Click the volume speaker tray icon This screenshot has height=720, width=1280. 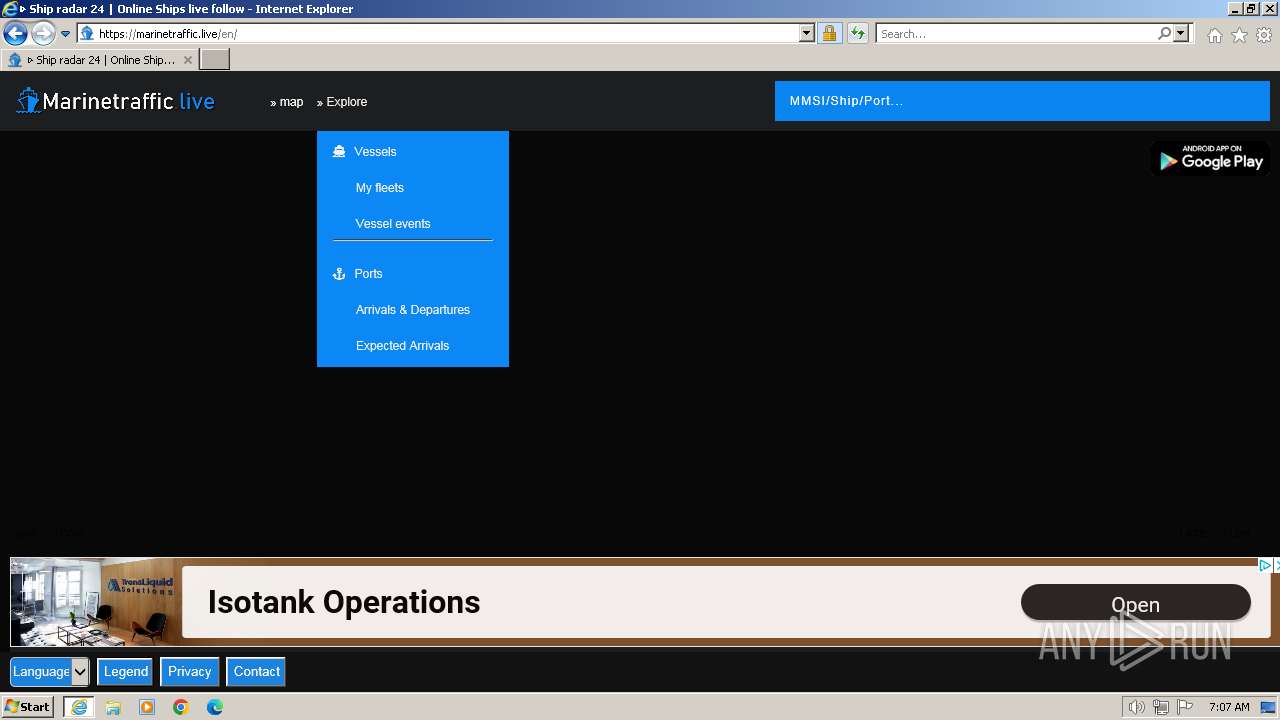[x=1136, y=707]
